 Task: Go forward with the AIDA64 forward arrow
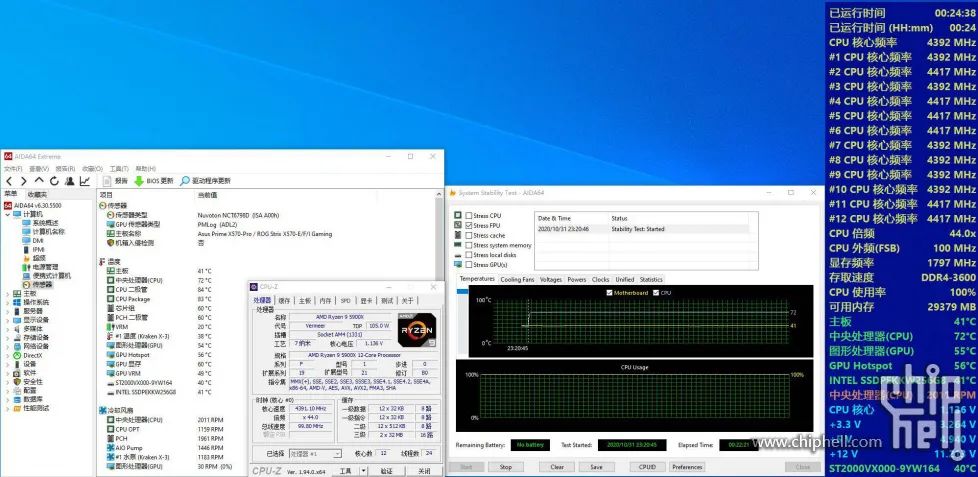click(x=24, y=181)
